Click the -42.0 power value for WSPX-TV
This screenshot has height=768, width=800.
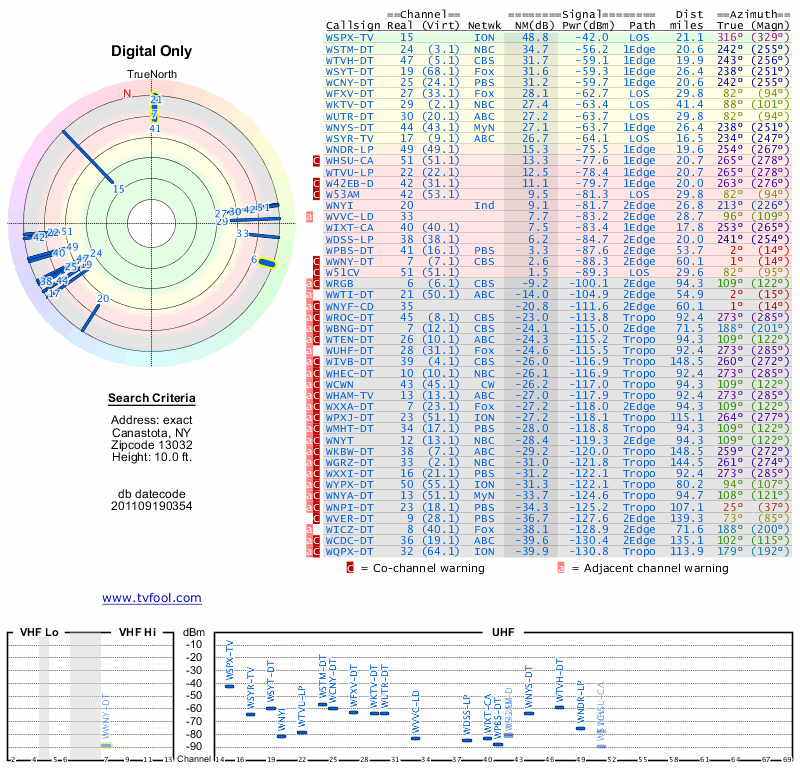(592, 38)
